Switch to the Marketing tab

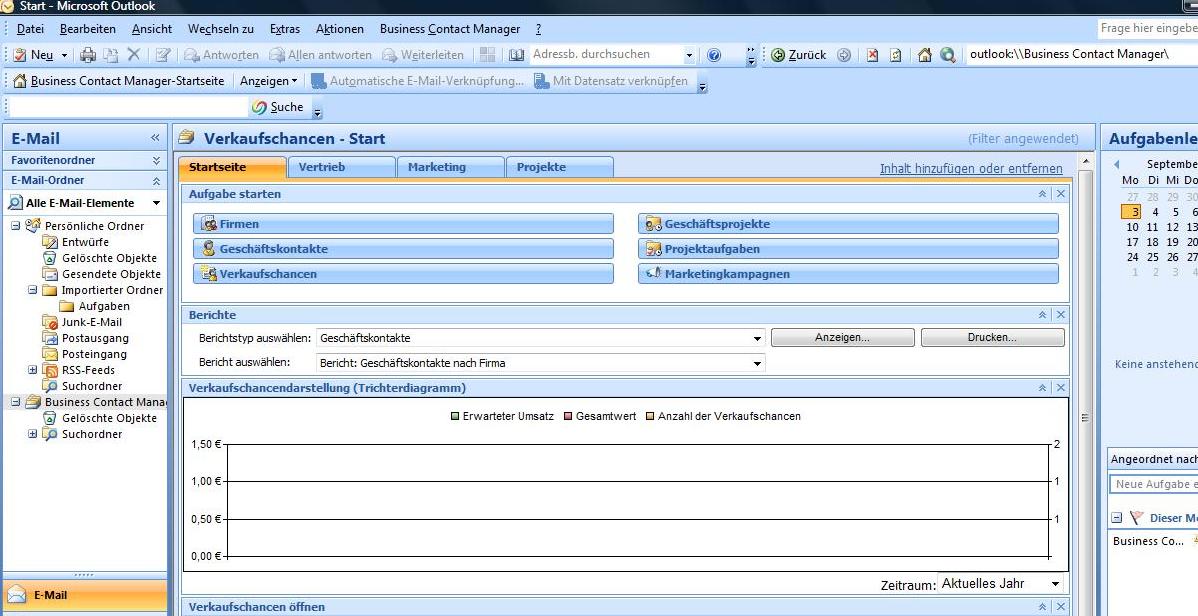pos(451,167)
